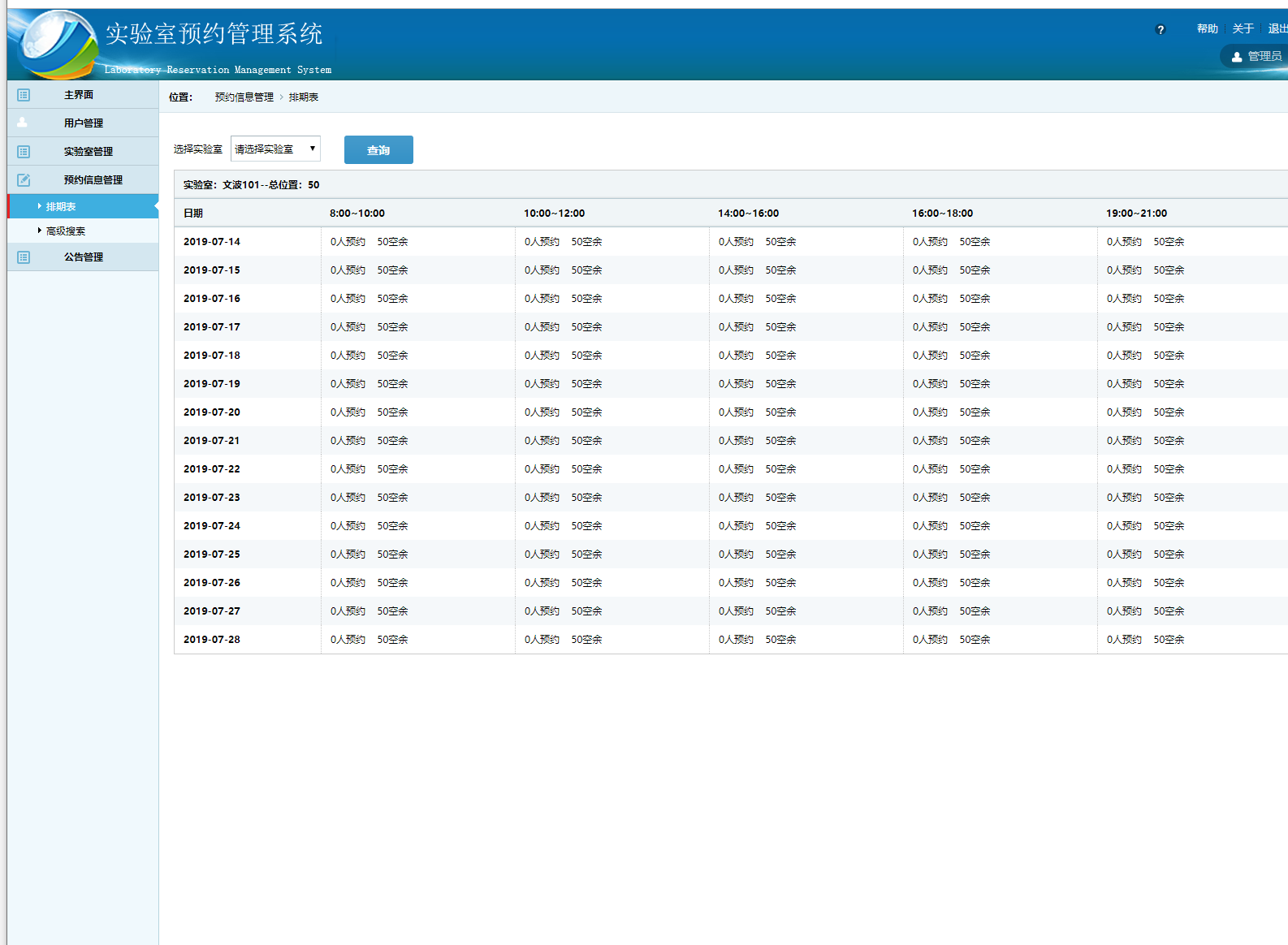Click the 退出 logout link
1288x945 pixels.
click(1277, 28)
